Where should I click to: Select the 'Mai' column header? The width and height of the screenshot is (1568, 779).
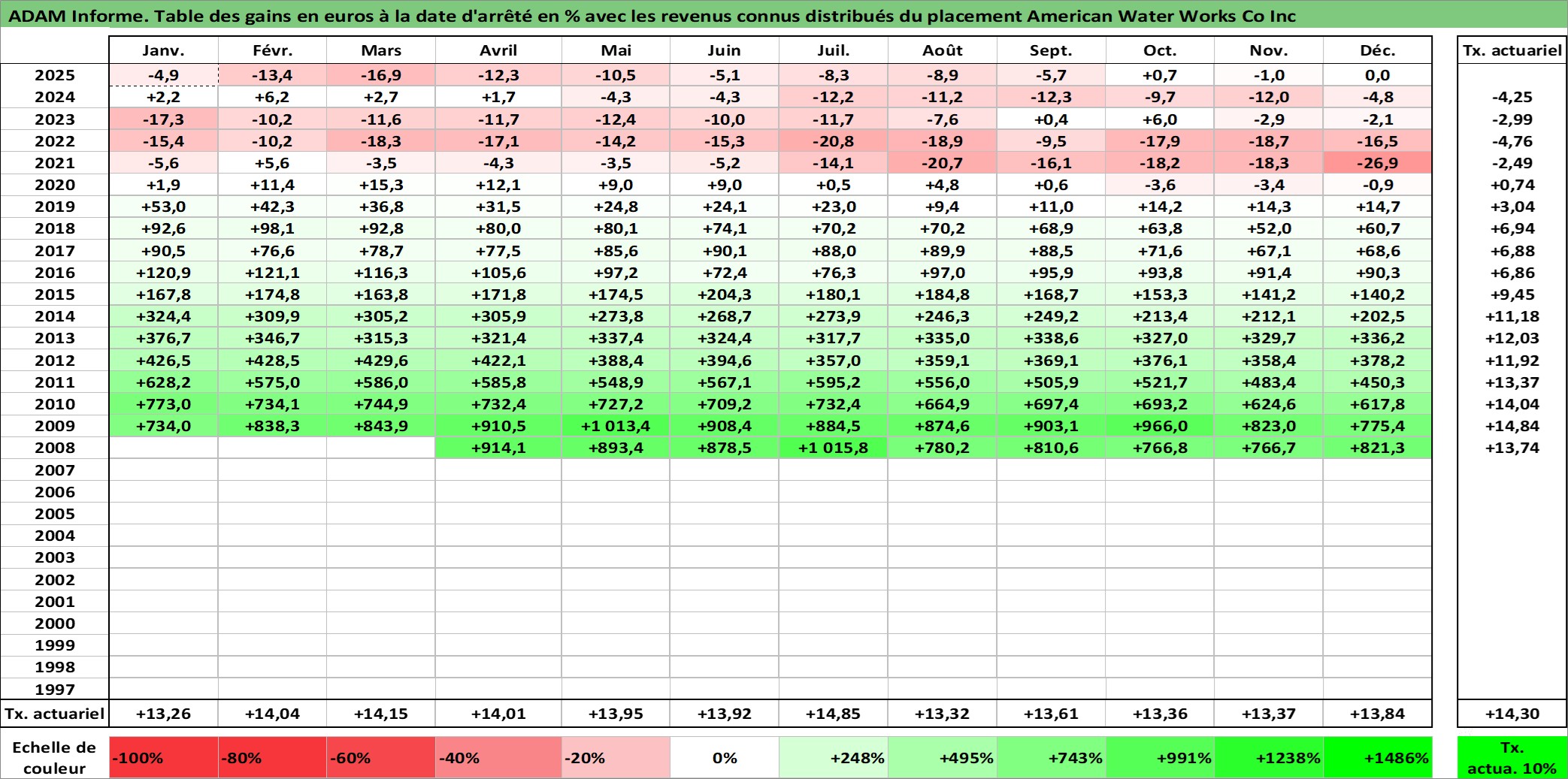pos(616,50)
